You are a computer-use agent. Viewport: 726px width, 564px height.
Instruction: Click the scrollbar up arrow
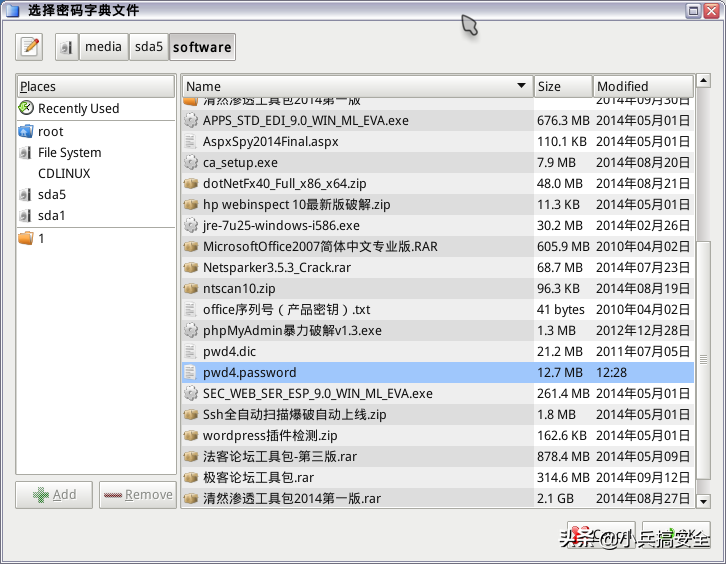tap(703, 81)
